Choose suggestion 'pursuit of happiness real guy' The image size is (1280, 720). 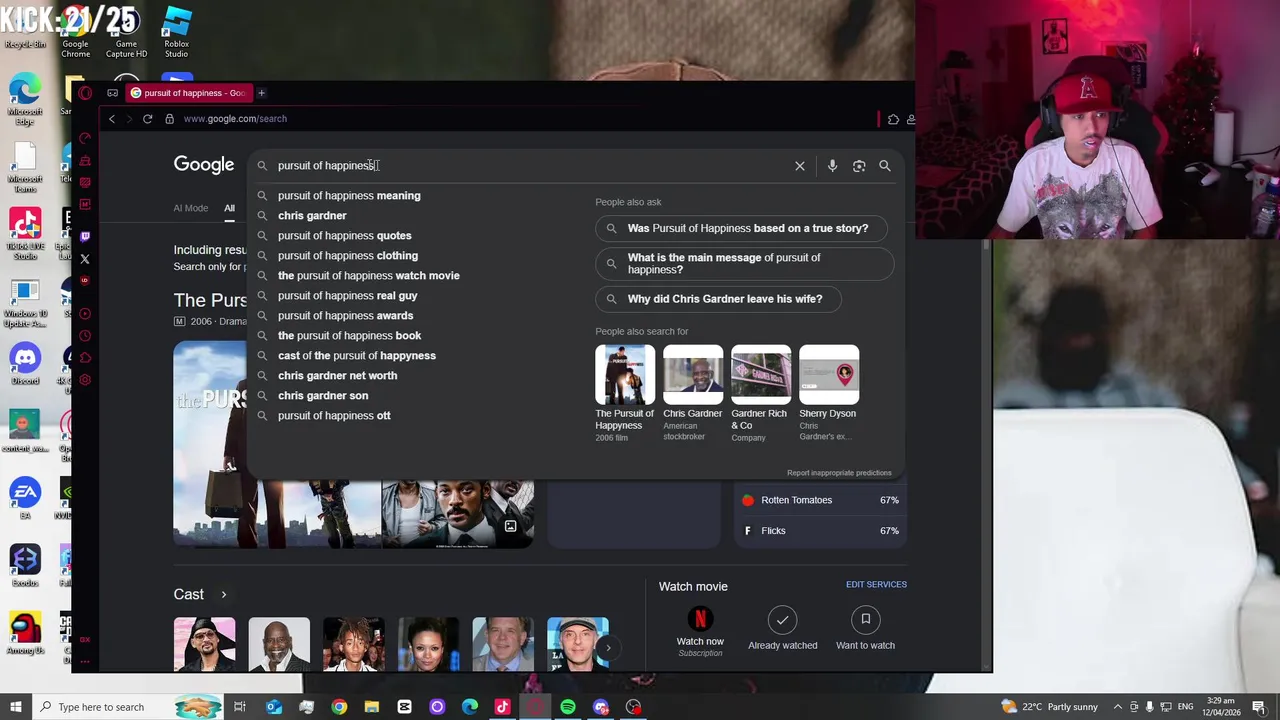click(347, 296)
